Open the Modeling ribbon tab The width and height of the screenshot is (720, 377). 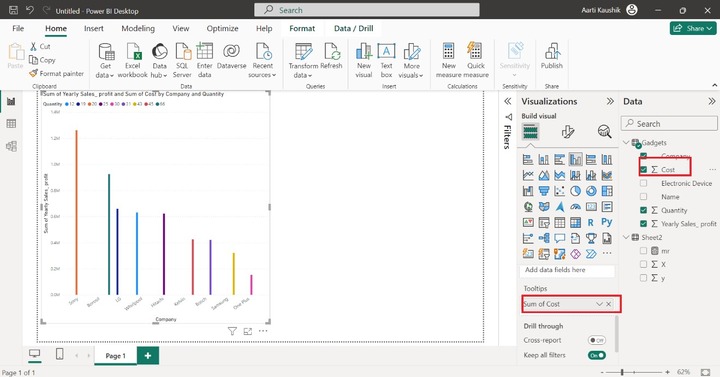click(x=138, y=28)
